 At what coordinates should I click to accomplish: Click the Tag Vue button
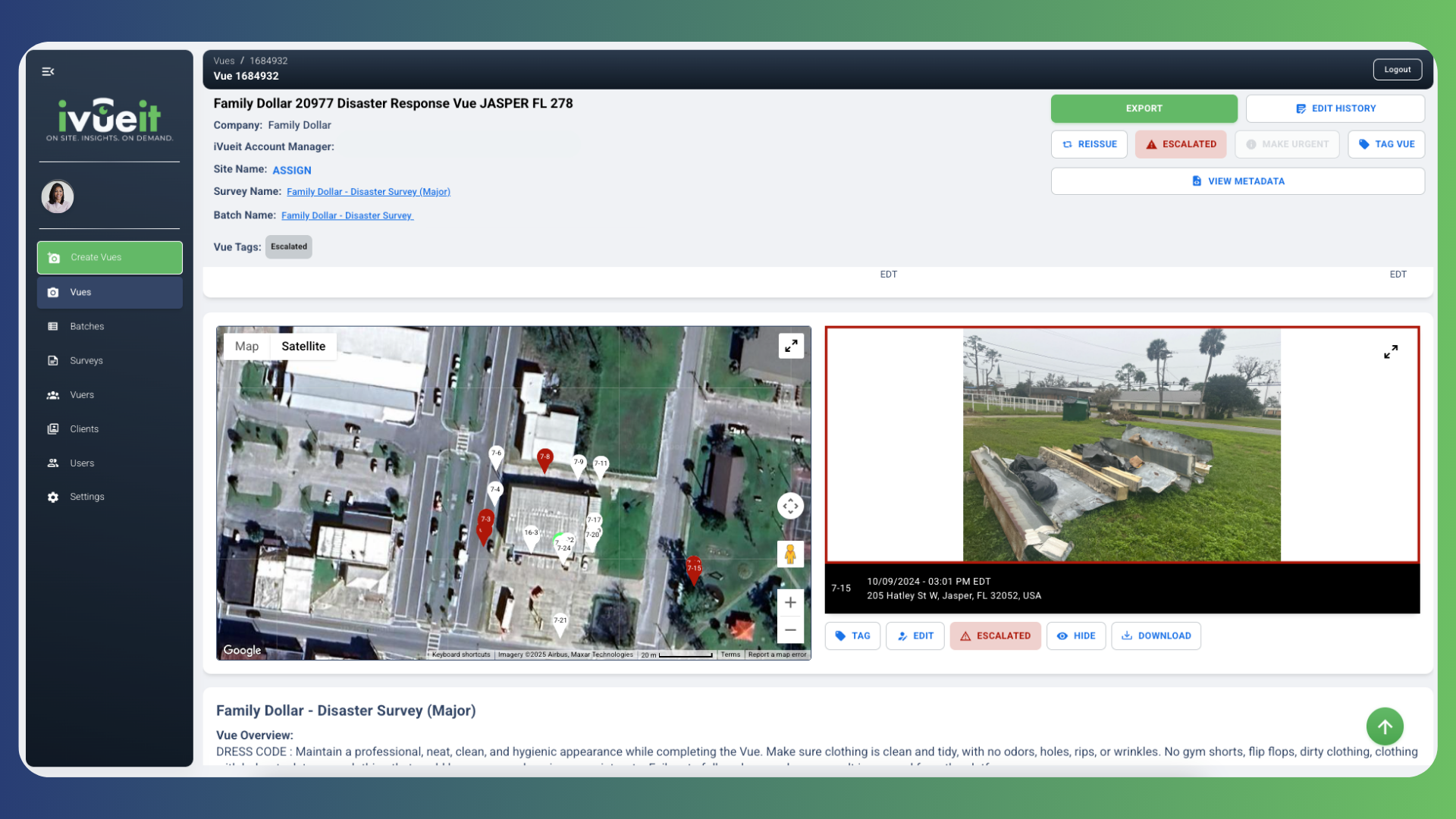(x=1386, y=144)
